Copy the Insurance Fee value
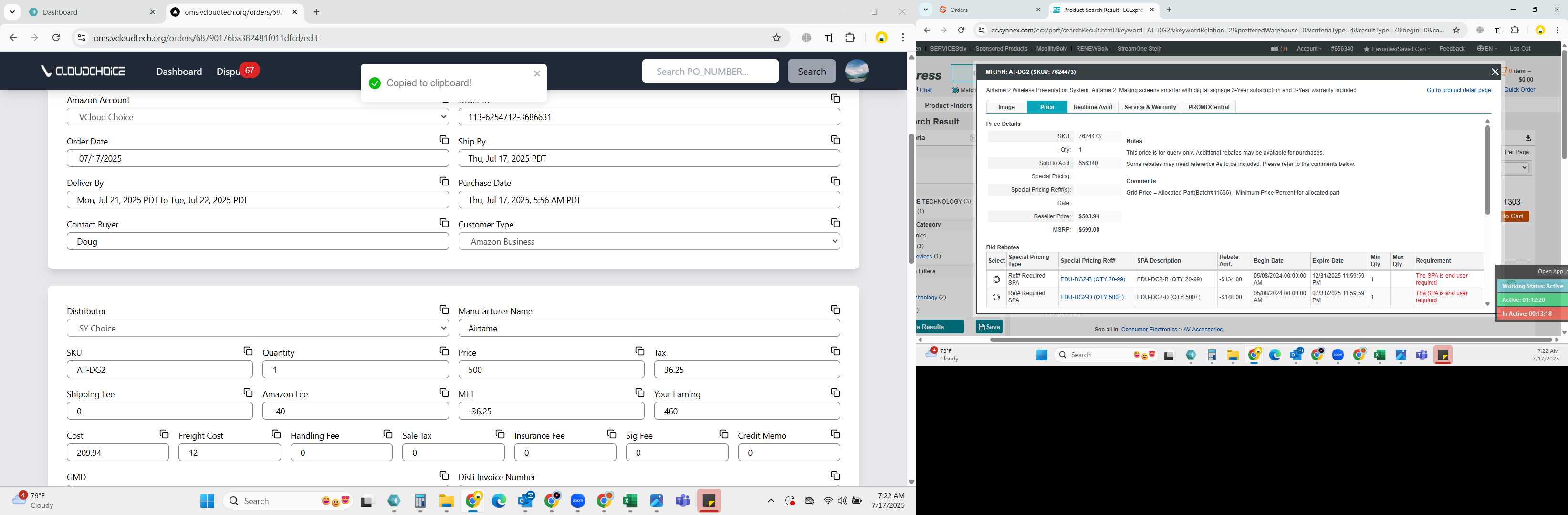 pos(611,433)
